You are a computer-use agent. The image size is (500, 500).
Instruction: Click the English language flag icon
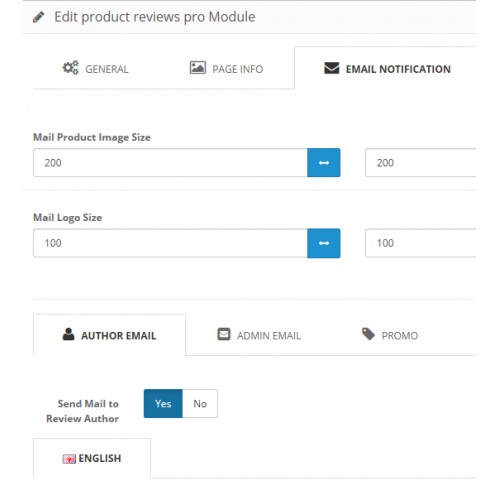click(x=69, y=459)
